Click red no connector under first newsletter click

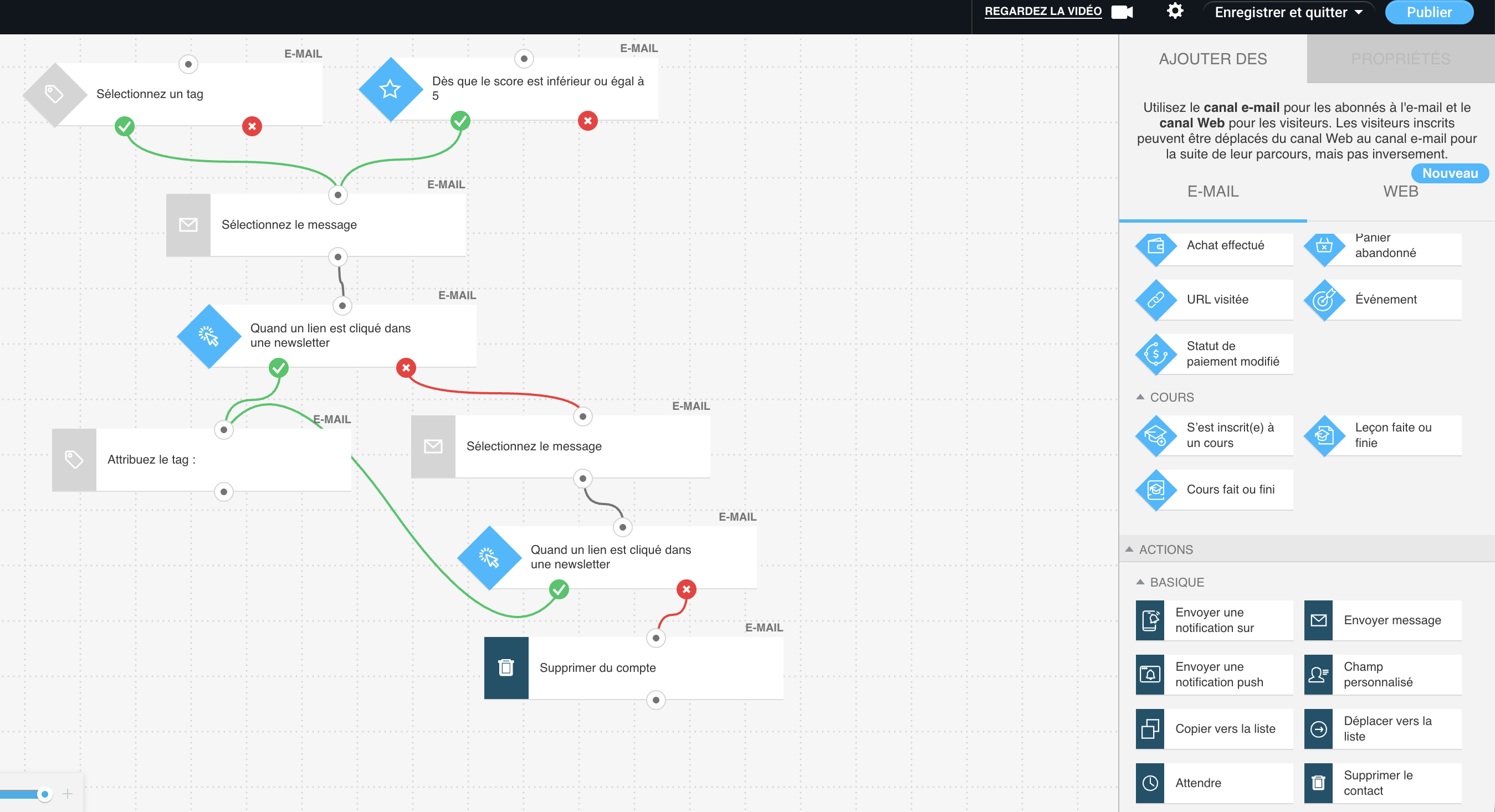tap(406, 368)
